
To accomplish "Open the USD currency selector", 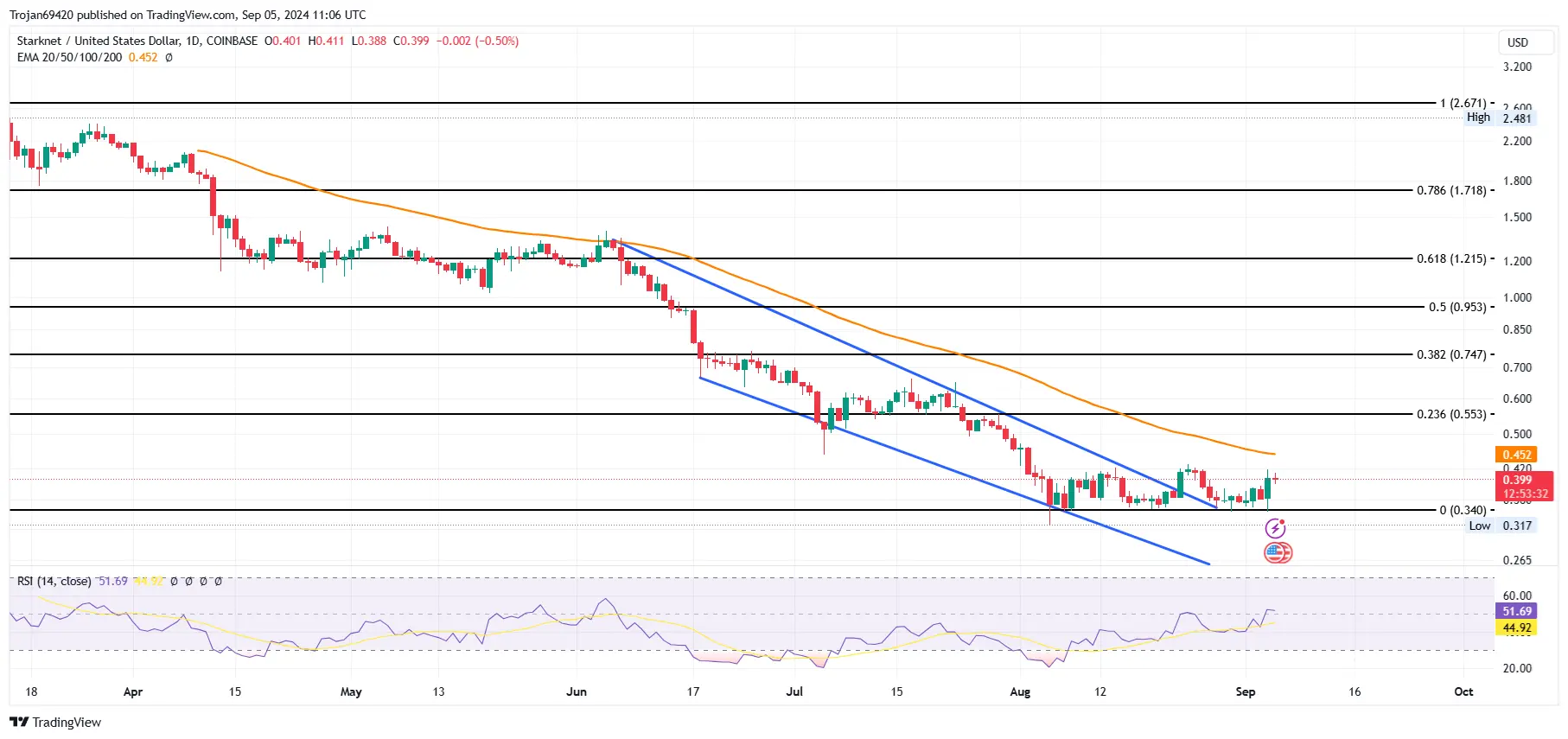I will point(1518,42).
